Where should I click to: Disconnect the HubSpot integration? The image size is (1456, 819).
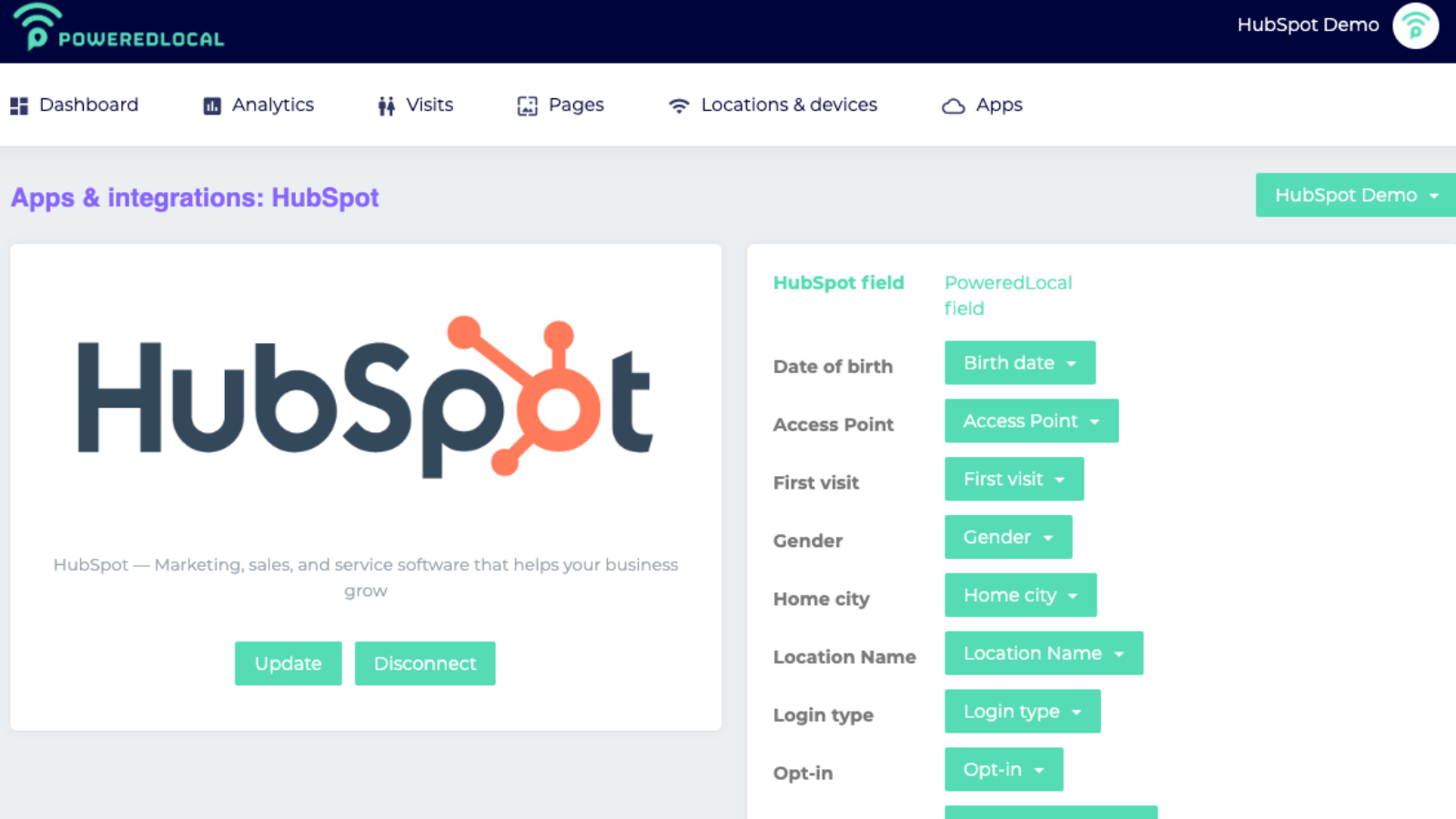click(x=425, y=663)
